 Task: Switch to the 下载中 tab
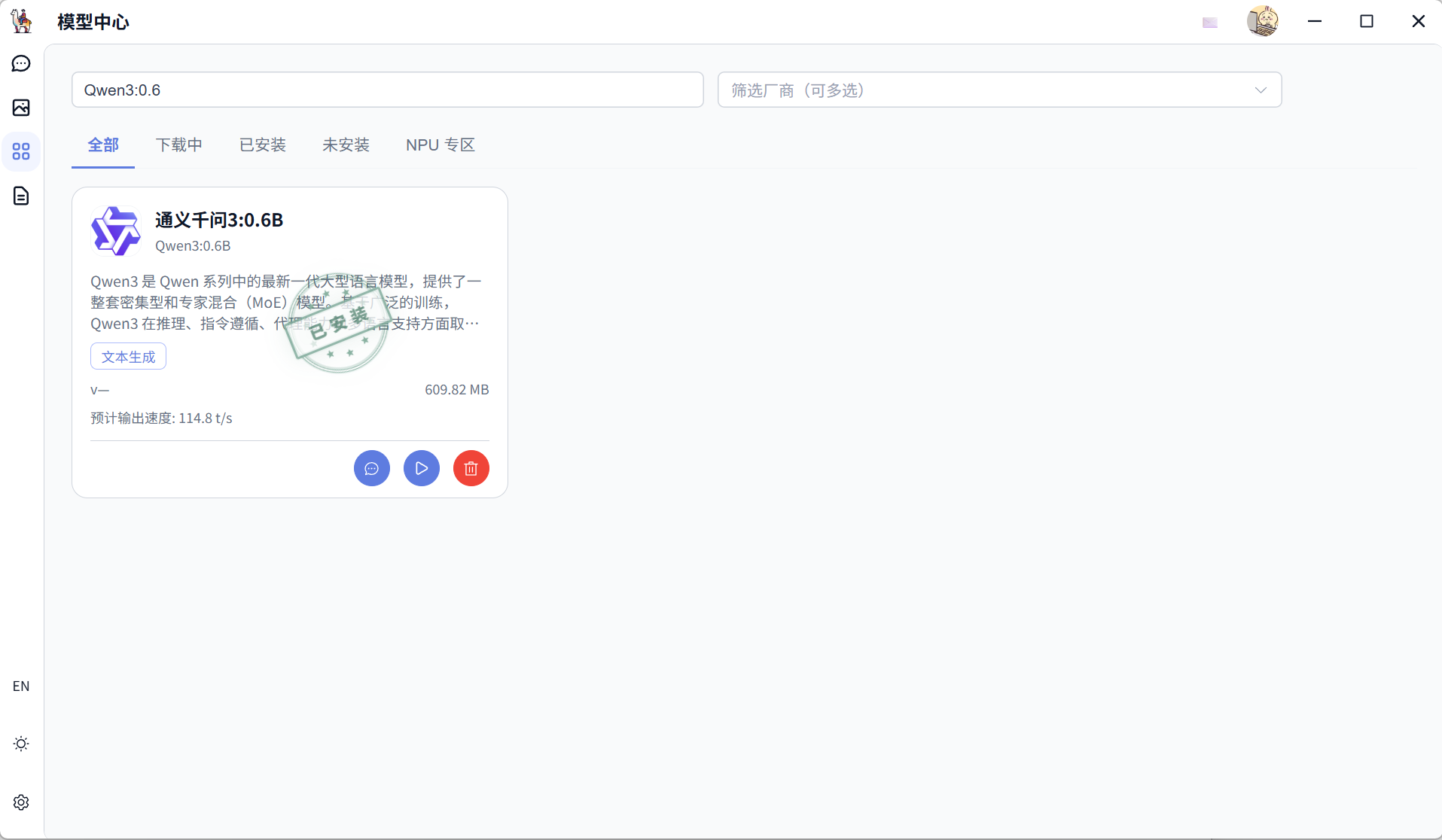179,145
